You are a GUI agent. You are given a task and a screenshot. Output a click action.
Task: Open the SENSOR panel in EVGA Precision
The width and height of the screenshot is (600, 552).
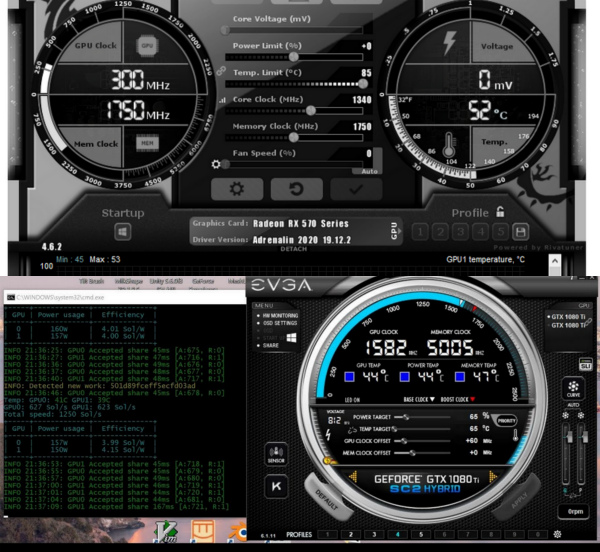276,454
